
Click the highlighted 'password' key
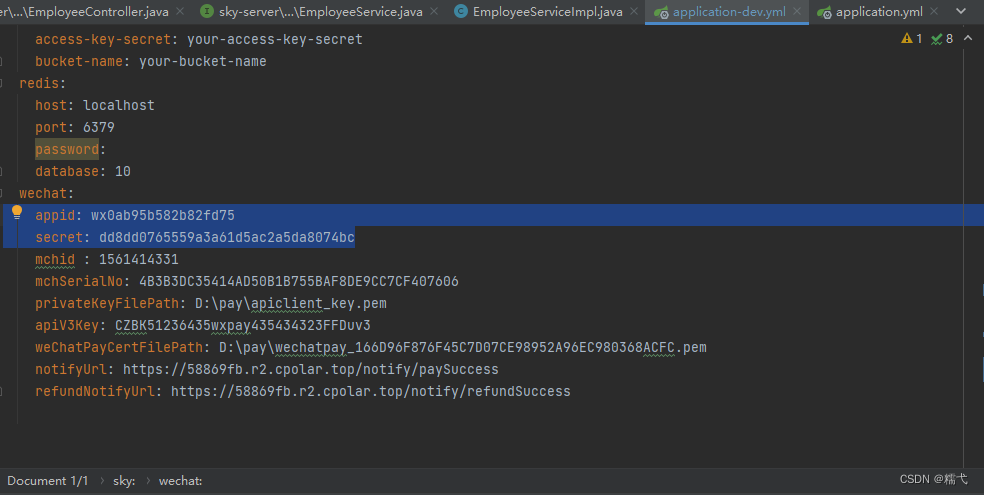(67, 149)
